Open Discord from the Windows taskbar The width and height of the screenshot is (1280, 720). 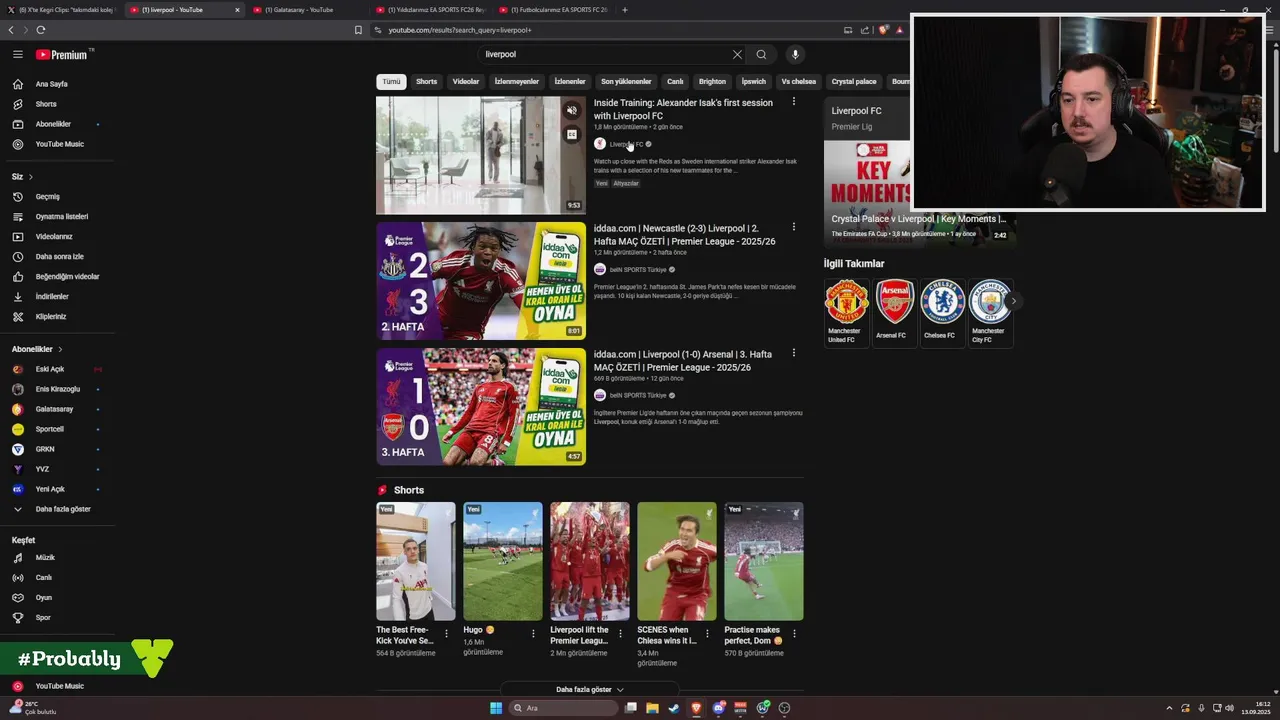point(718,708)
